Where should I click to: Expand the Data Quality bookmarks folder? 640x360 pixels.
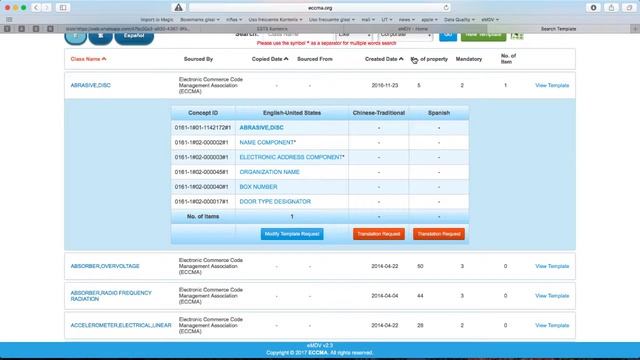point(459,20)
